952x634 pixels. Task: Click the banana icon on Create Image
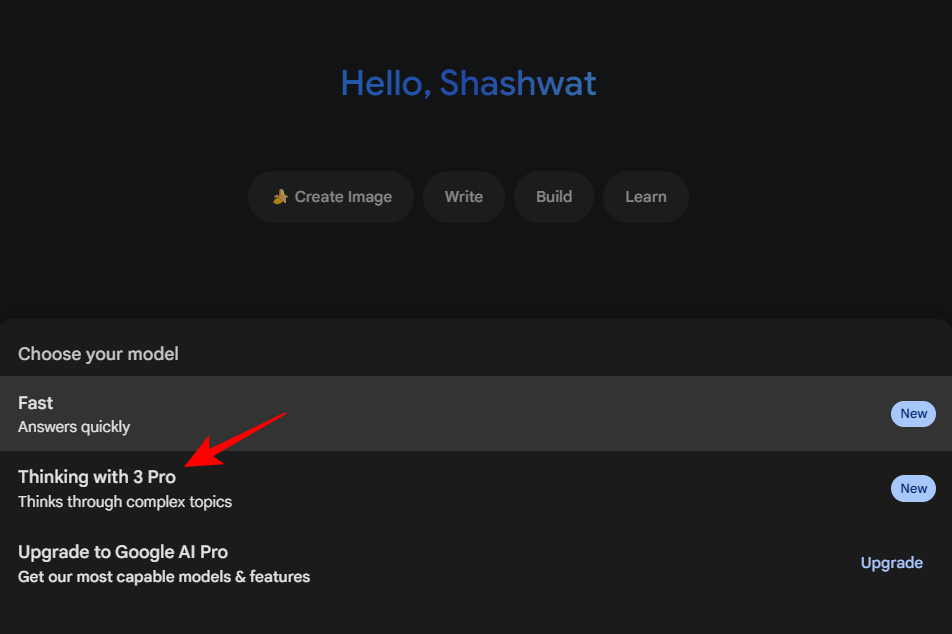pos(280,197)
